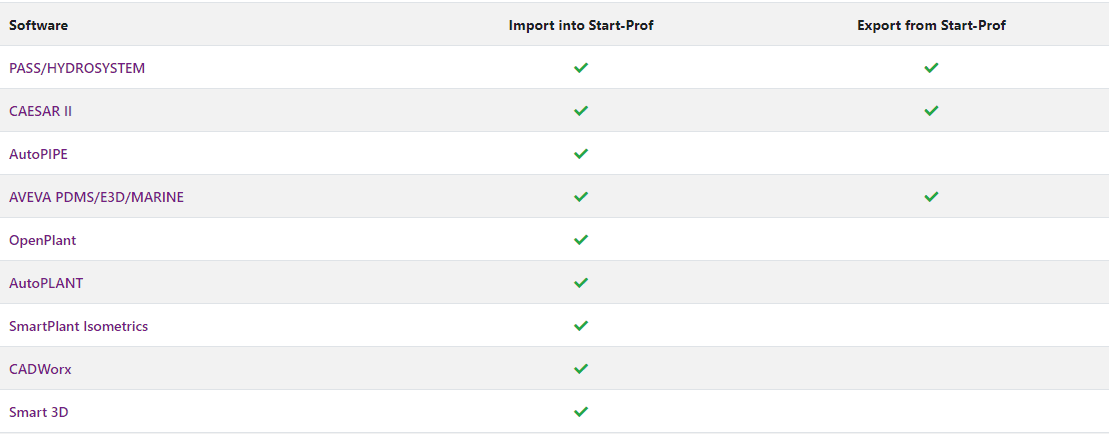The height and width of the screenshot is (434, 1112).
Task: Click the import checkmark for PASS/HYDROSYSTEM
Action: coord(581,68)
